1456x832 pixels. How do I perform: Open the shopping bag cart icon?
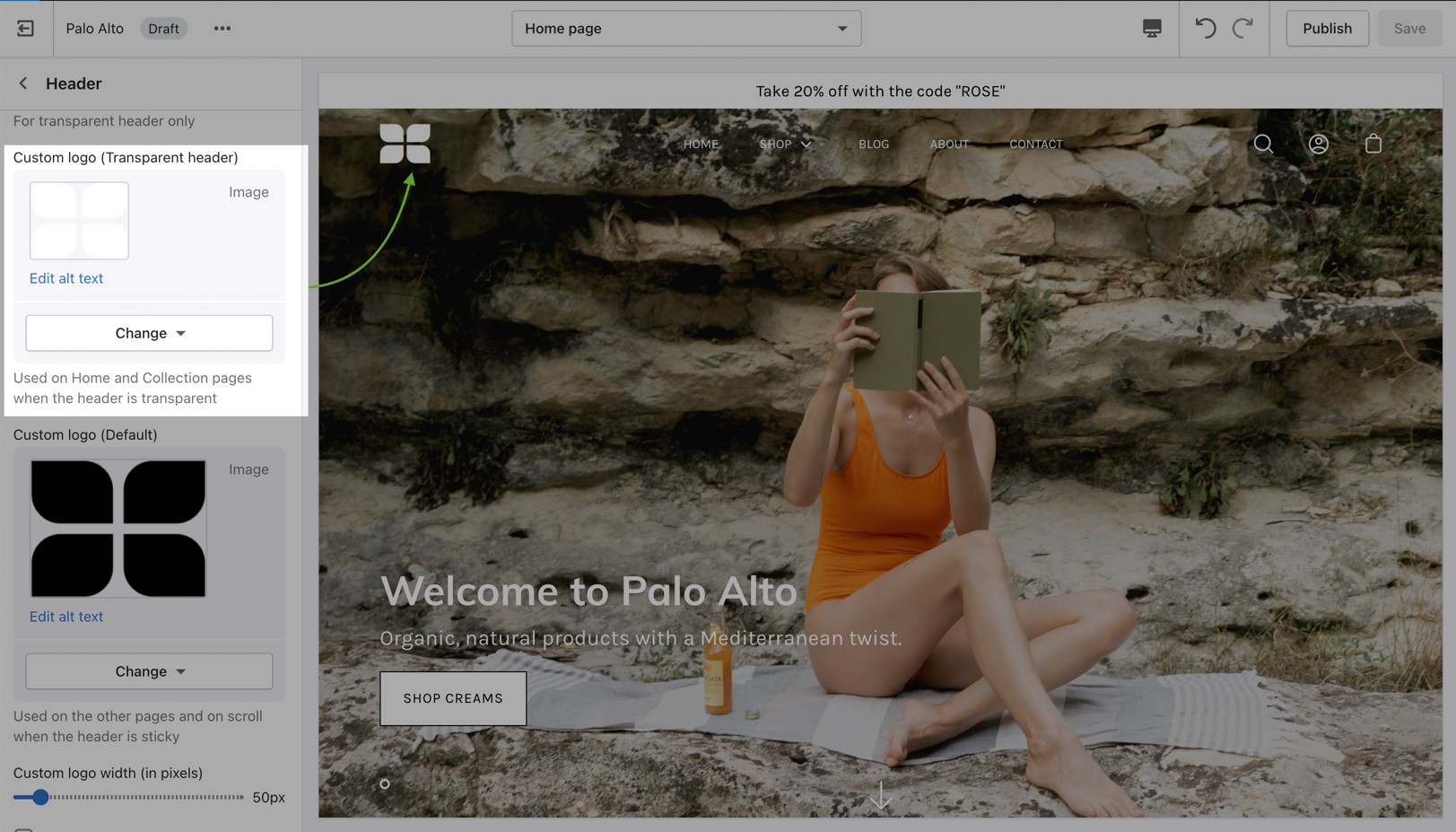pos(1373,144)
